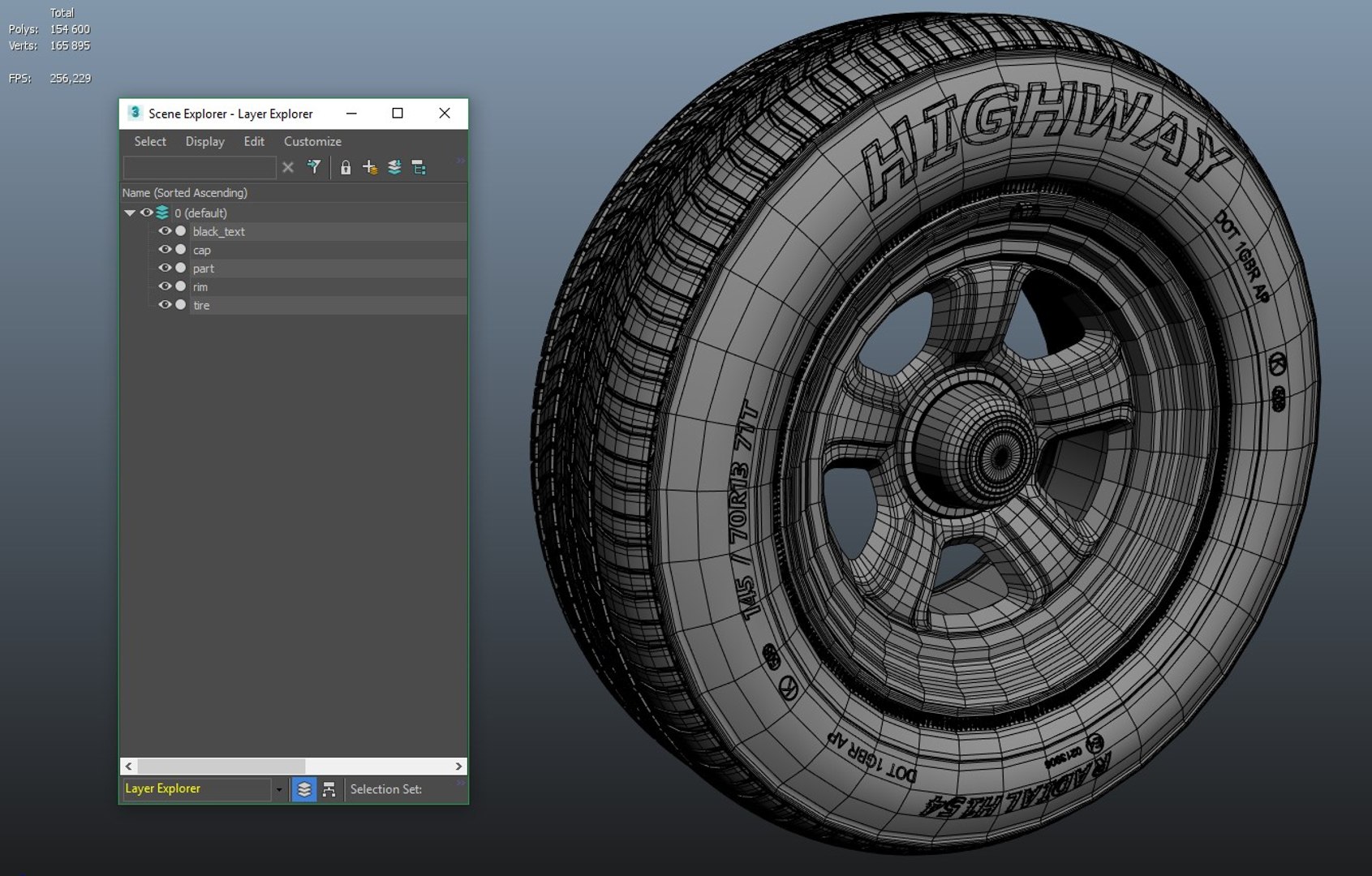Toggle visibility of black_text object

click(165, 231)
